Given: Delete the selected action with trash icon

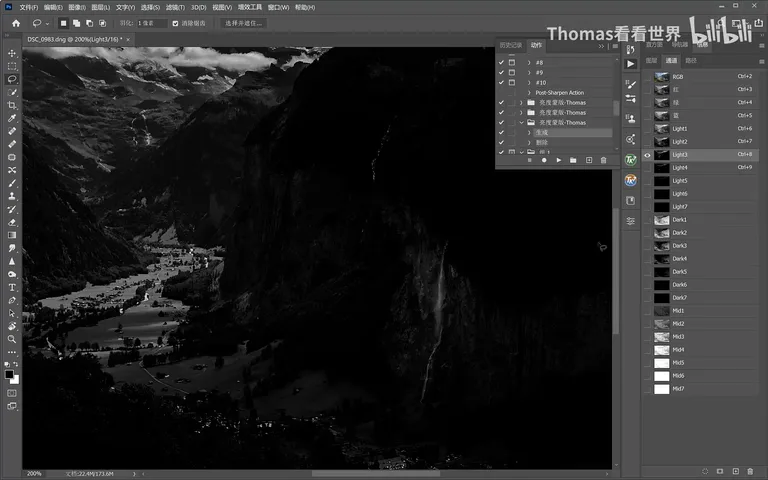Looking at the screenshot, I should click(603, 160).
